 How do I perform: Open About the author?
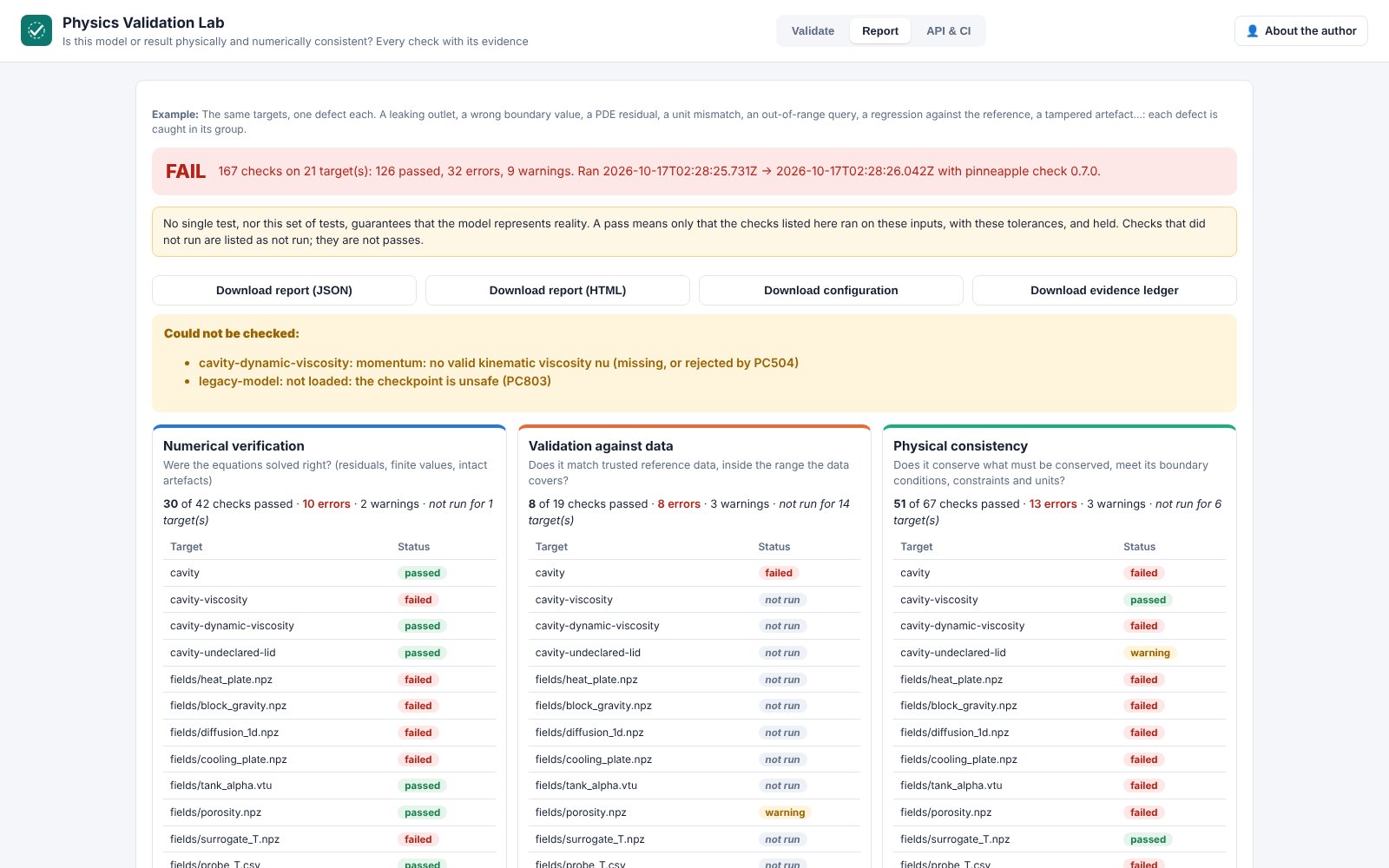(x=1300, y=30)
